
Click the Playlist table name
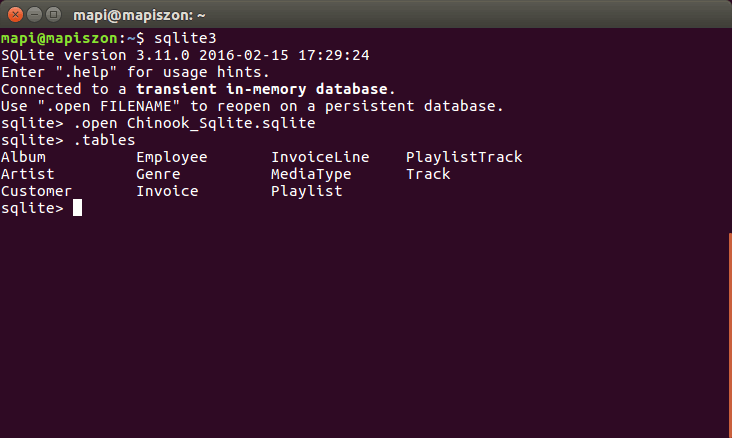307,191
